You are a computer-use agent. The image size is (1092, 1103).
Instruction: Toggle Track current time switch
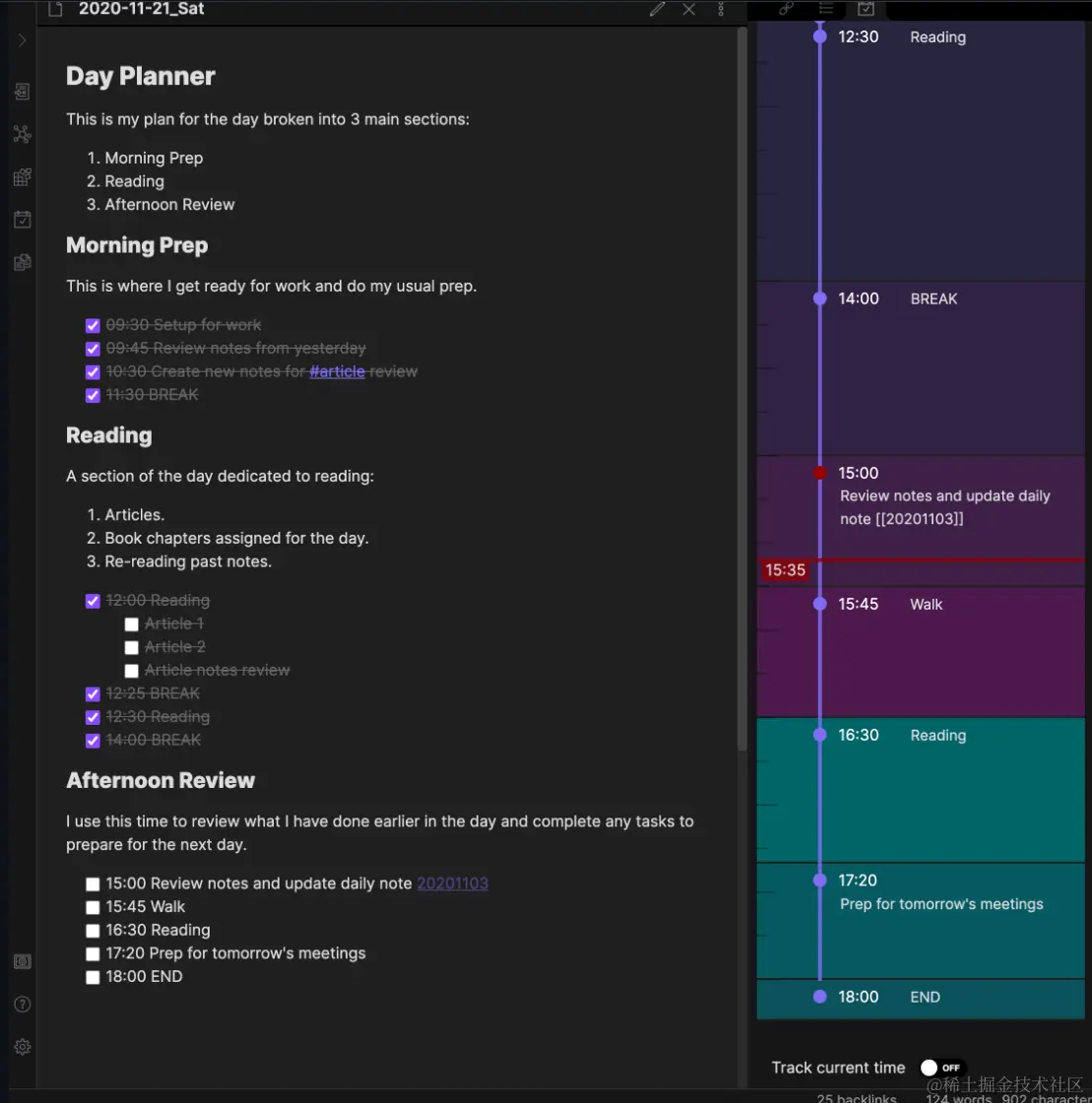[942, 1068]
